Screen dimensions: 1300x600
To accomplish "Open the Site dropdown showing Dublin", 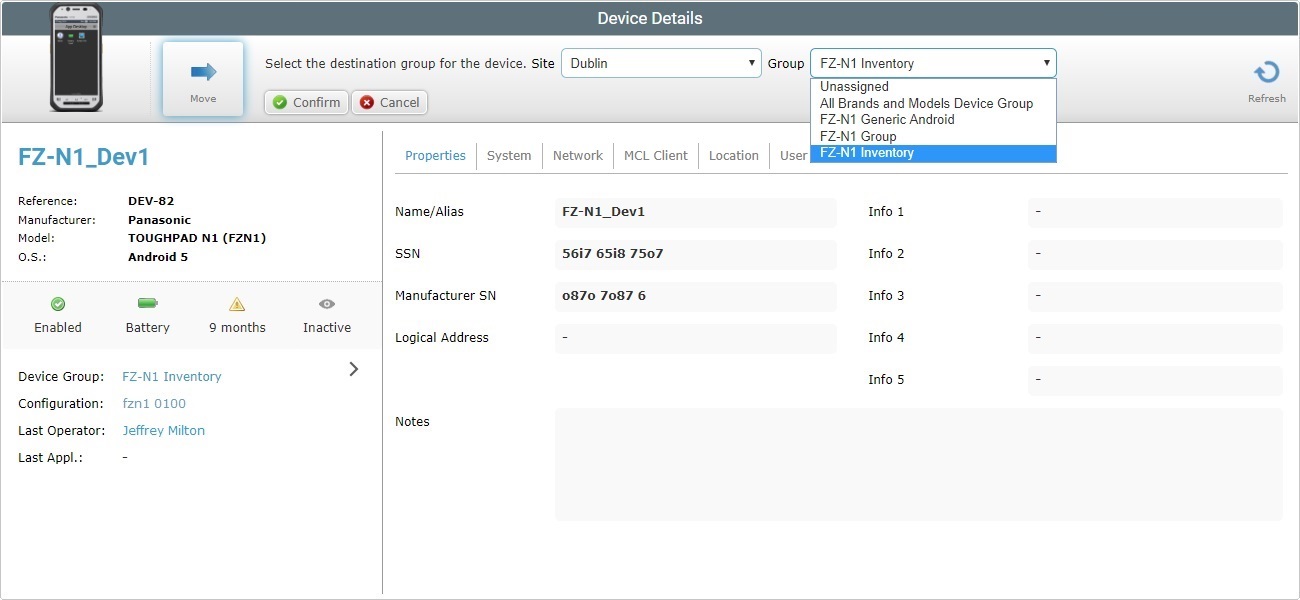I will click(x=660, y=63).
